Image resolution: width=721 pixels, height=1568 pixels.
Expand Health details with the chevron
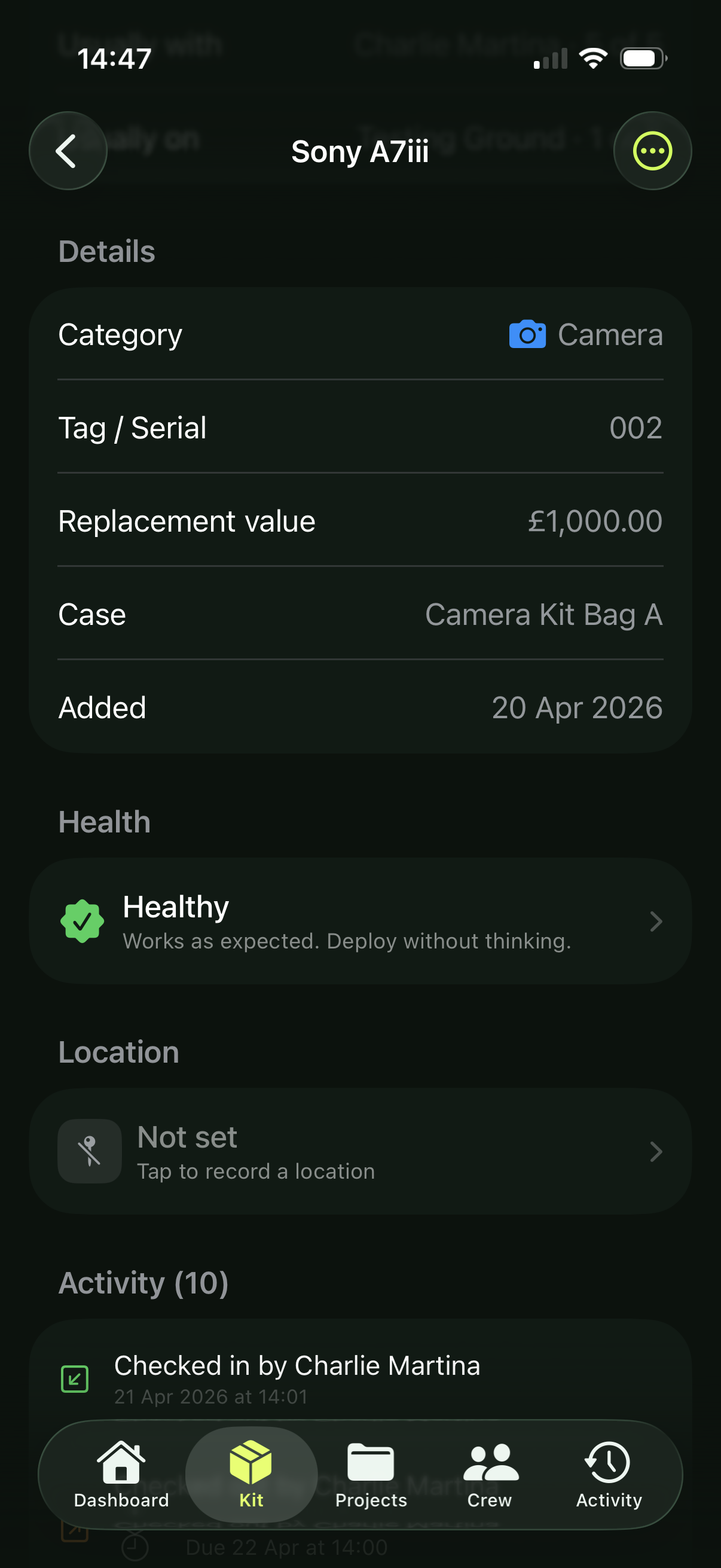tap(655, 921)
